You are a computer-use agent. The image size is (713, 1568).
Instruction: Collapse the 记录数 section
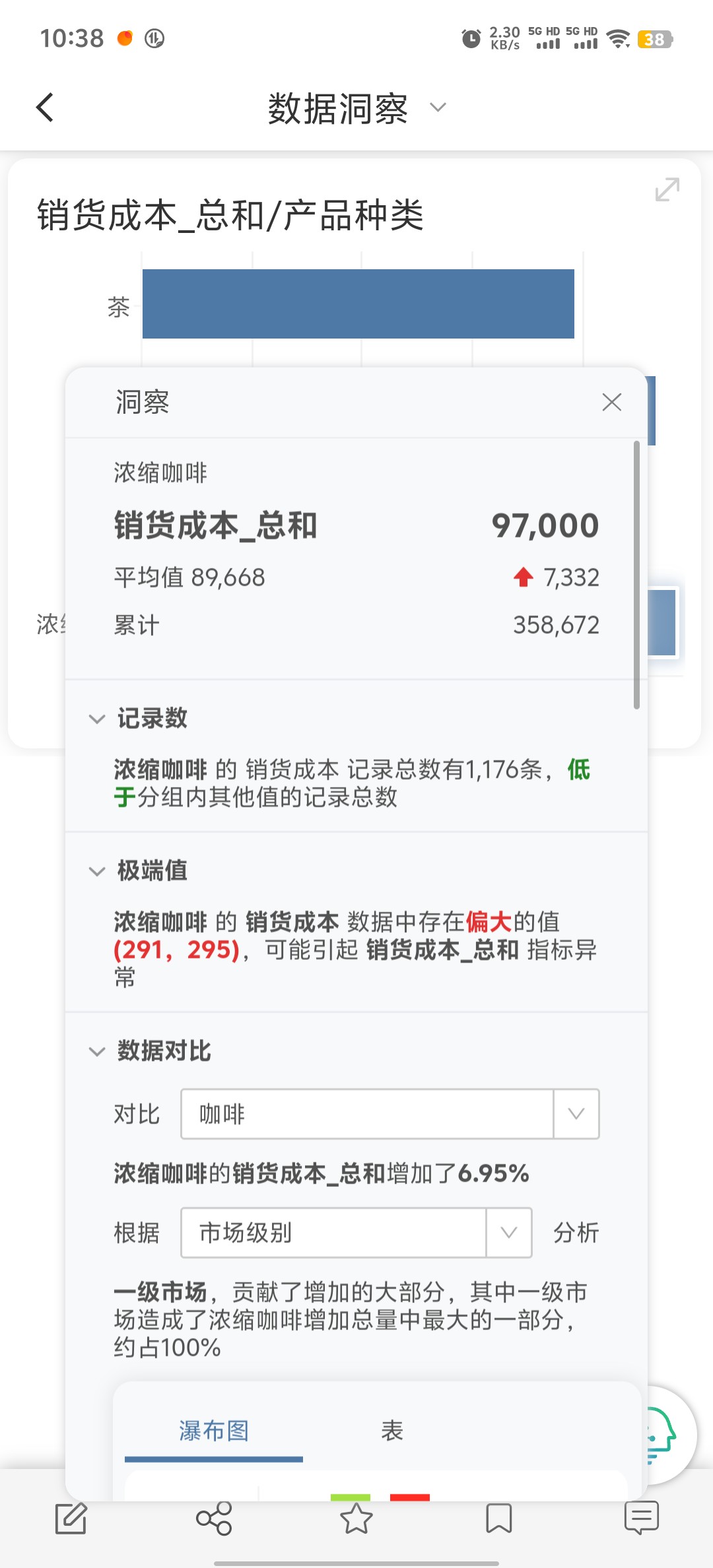[x=97, y=719]
